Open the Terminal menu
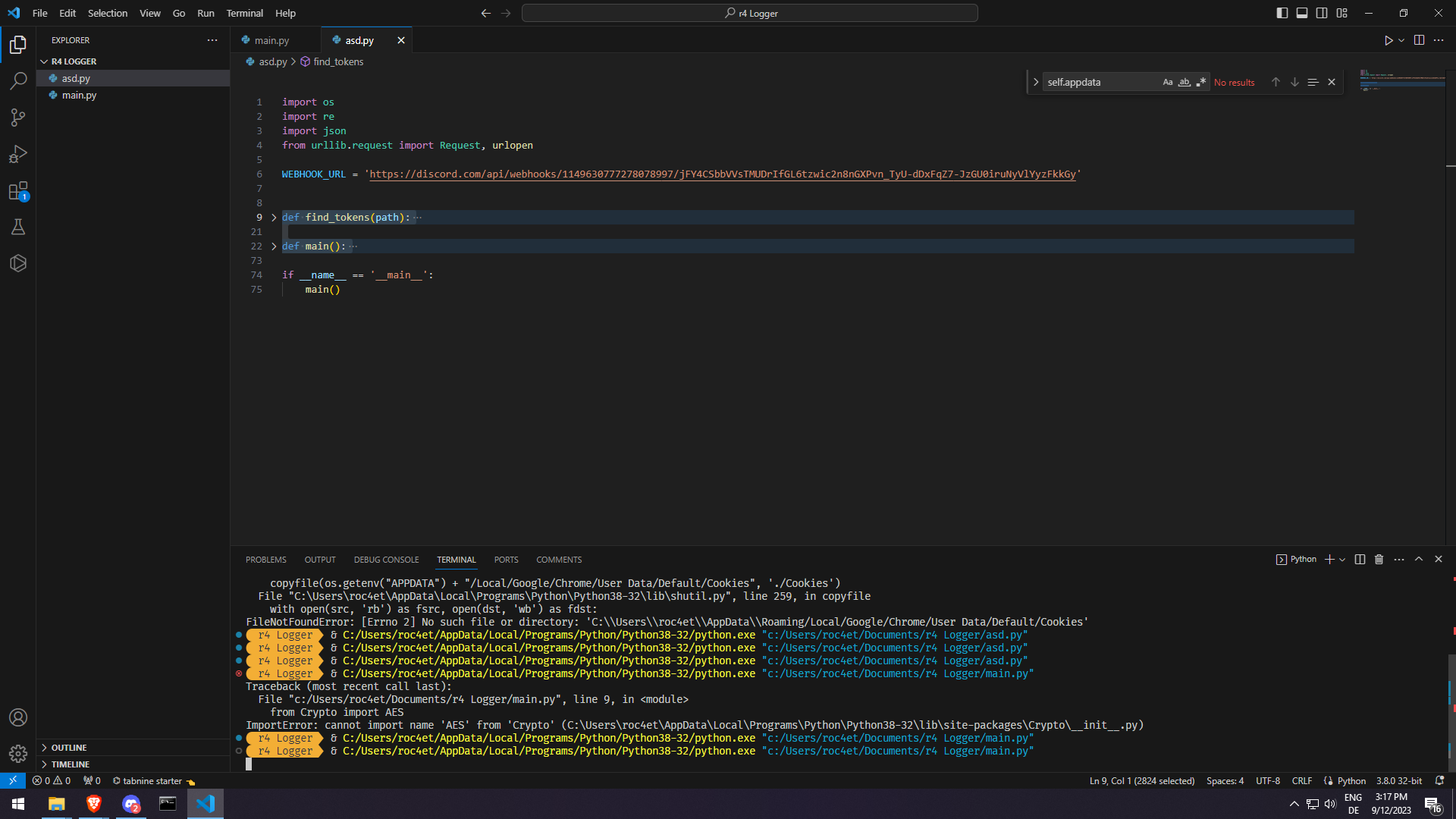 [244, 13]
